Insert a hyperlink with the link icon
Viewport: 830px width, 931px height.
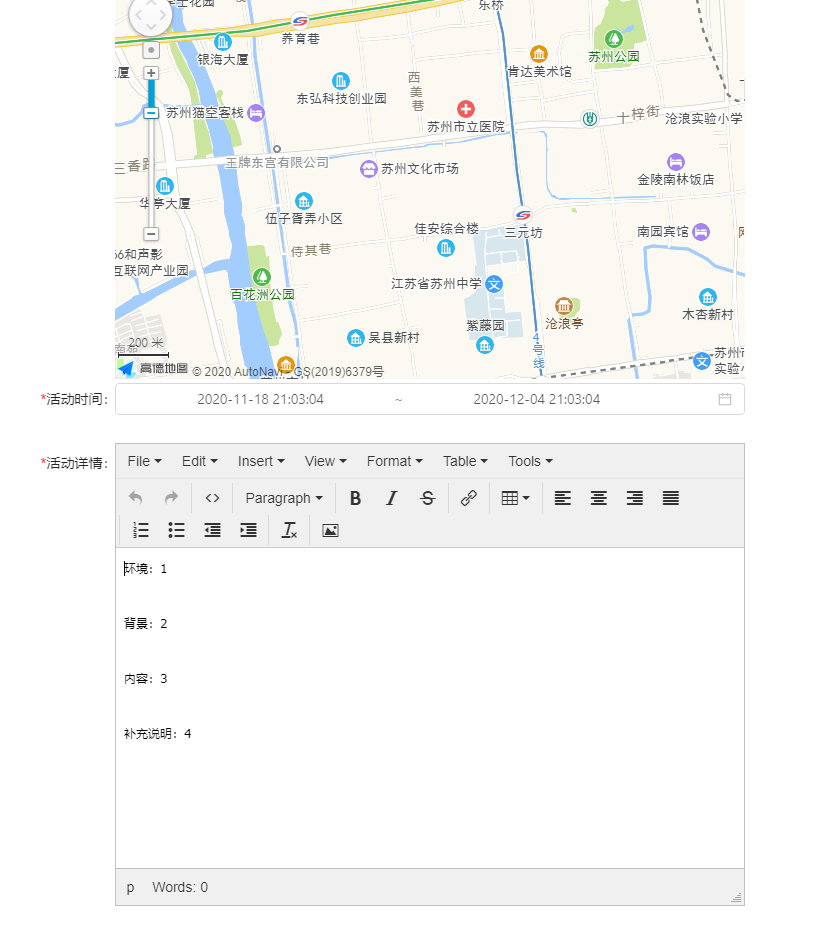pos(468,498)
